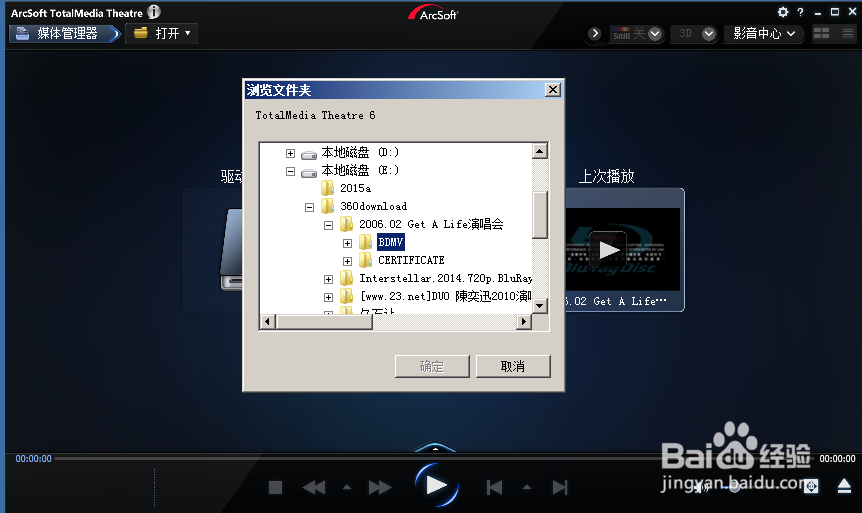862x513 pixels.
Task: Collapse the 本地磁盘 (E:) node
Action: click(290, 172)
